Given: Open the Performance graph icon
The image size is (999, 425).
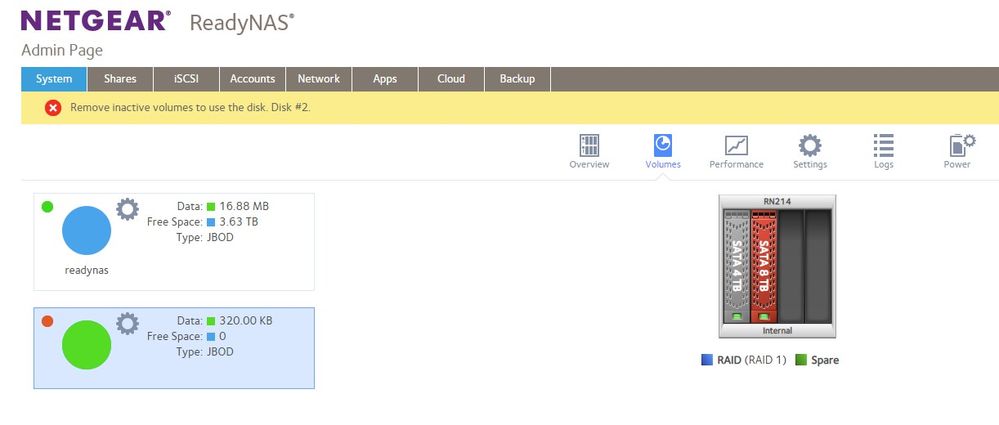Looking at the screenshot, I should [x=737, y=145].
